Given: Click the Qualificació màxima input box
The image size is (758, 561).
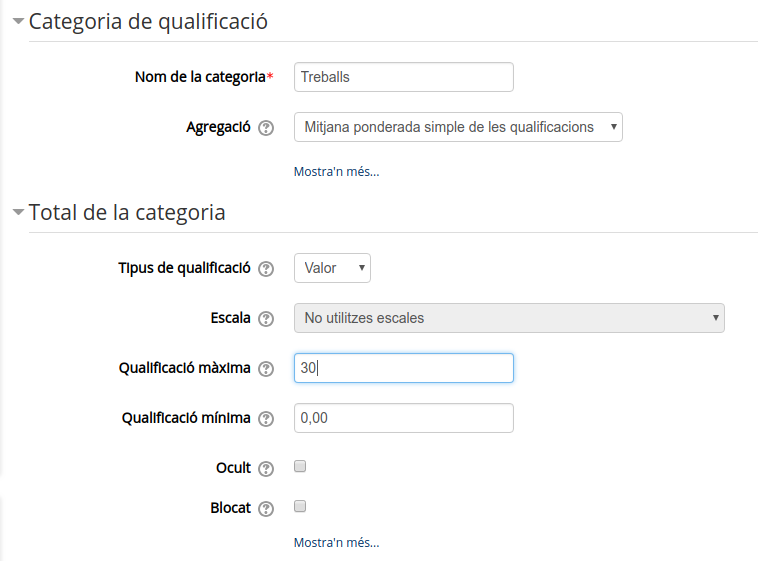Looking at the screenshot, I should pyautogui.click(x=404, y=368).
